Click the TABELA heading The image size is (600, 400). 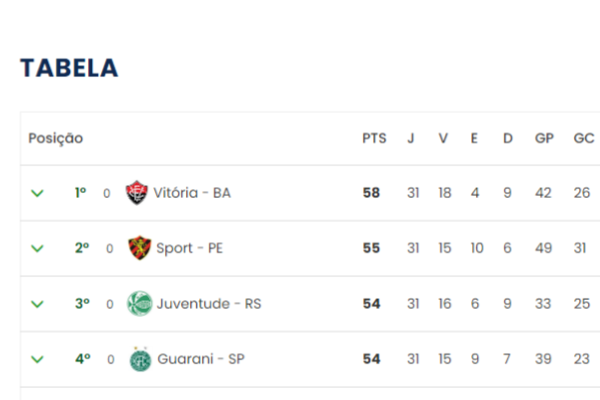pyautogui.click(x=69, y=68)
